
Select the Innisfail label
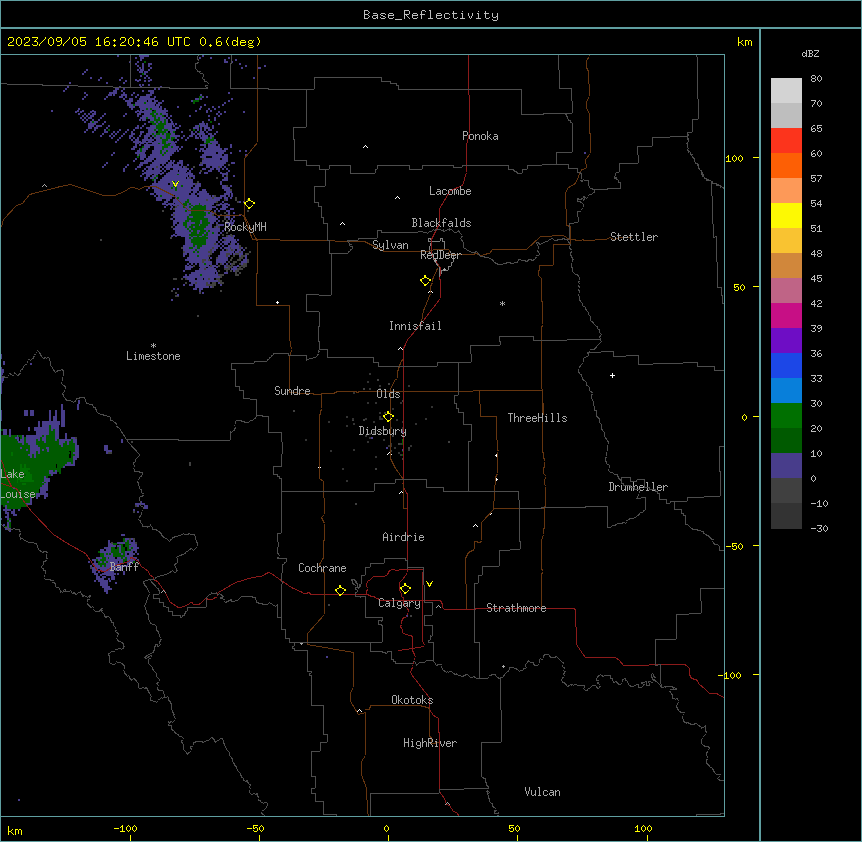click(415, 326)
